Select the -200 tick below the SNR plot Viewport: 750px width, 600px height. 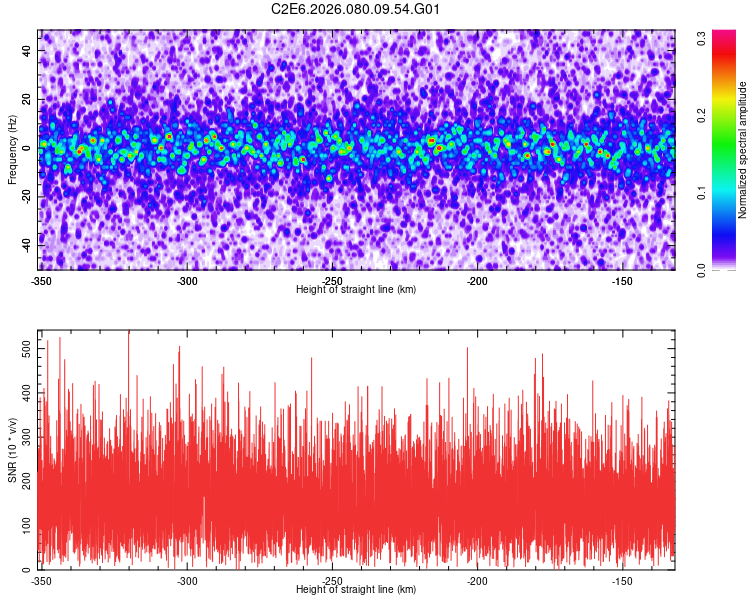477,581
